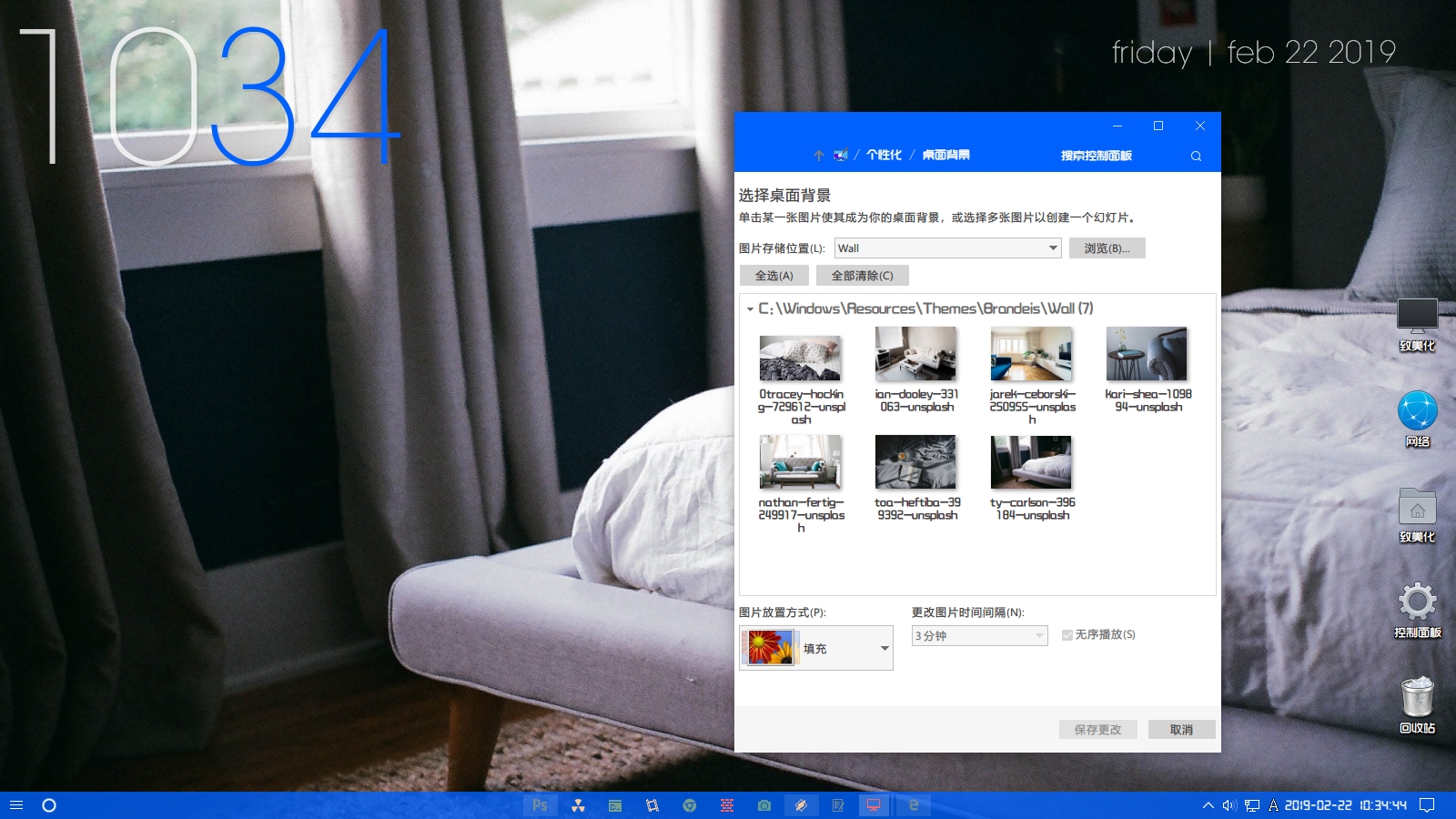Maximize the desktop background window
Image resolution: width=1456 pixels, height=819 pixels.
(1158, 126)
